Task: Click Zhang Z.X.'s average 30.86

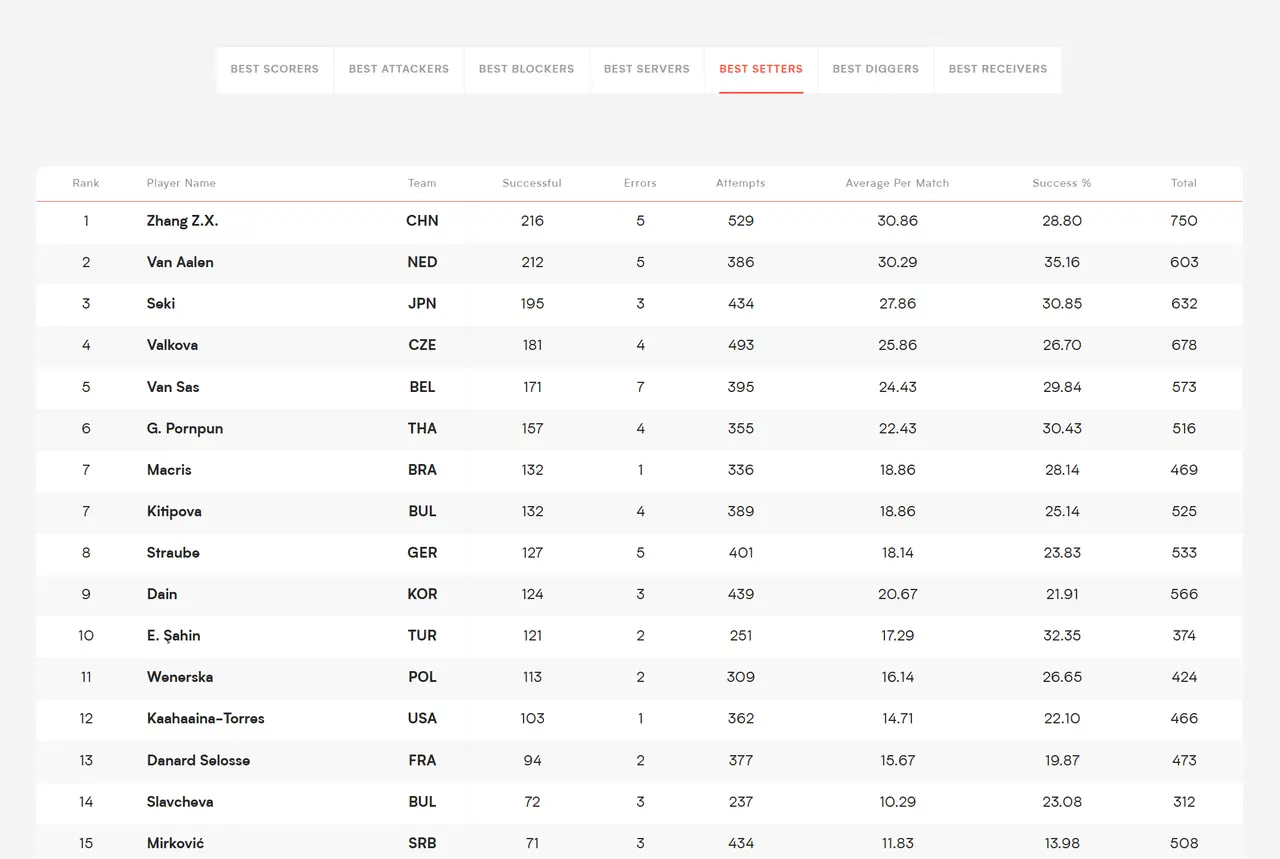Action: [x=897, y=221]
